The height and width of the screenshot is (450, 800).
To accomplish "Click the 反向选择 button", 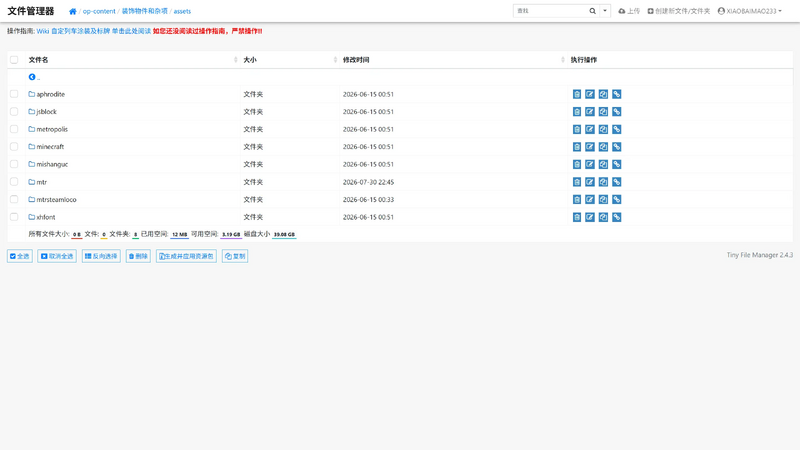I will 101,256.
